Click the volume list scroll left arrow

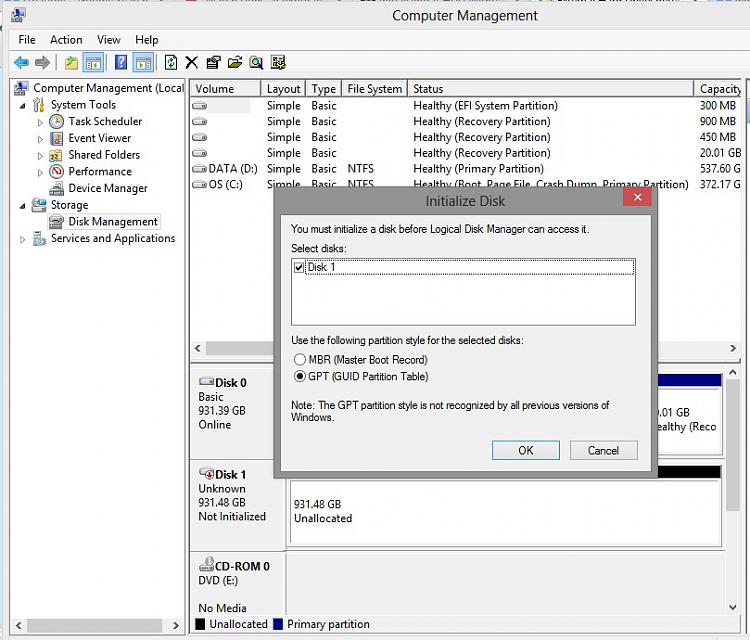coord(198,348)
